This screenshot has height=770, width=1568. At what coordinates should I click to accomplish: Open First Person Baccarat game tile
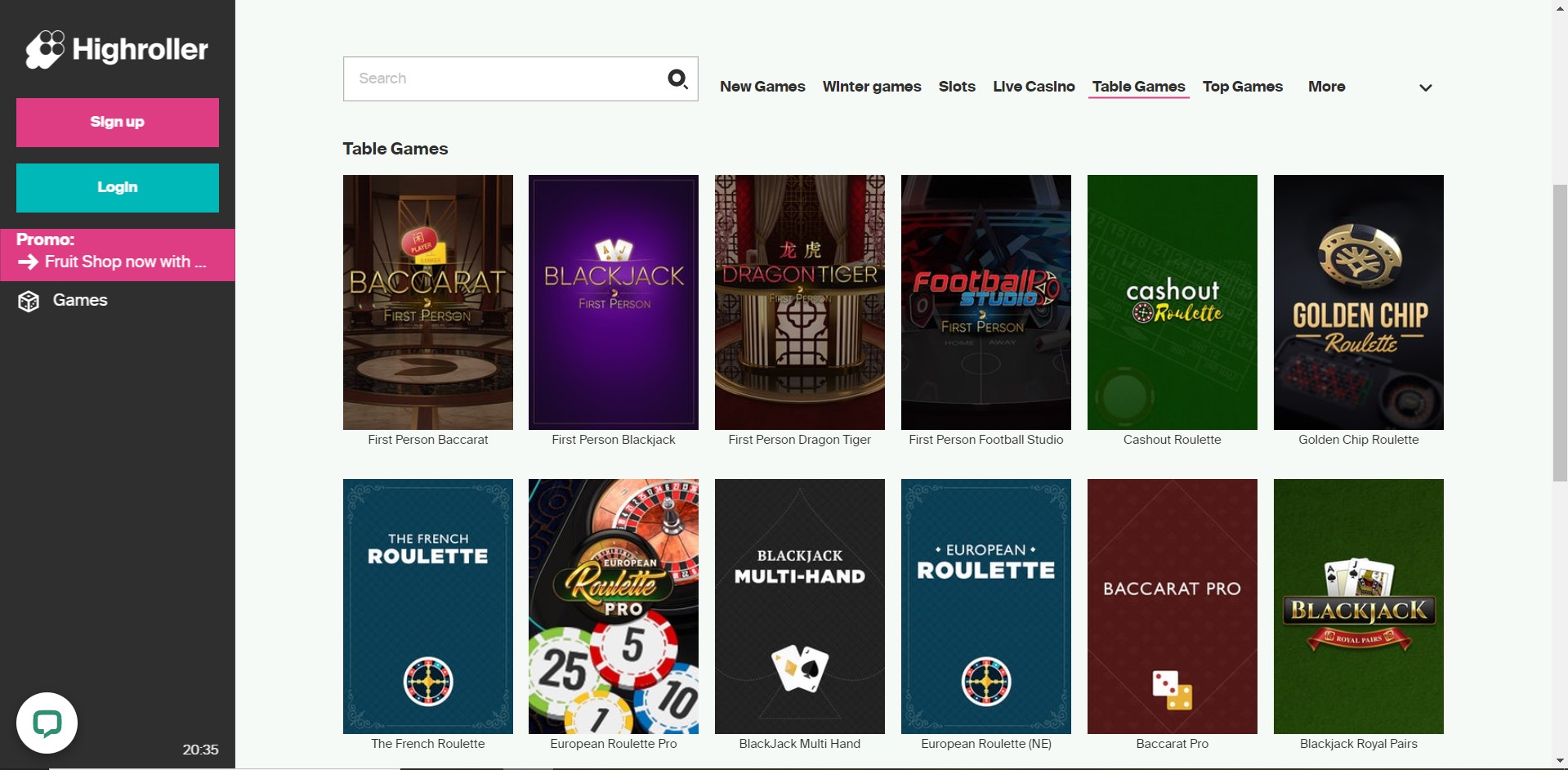(x=427, y=302)
